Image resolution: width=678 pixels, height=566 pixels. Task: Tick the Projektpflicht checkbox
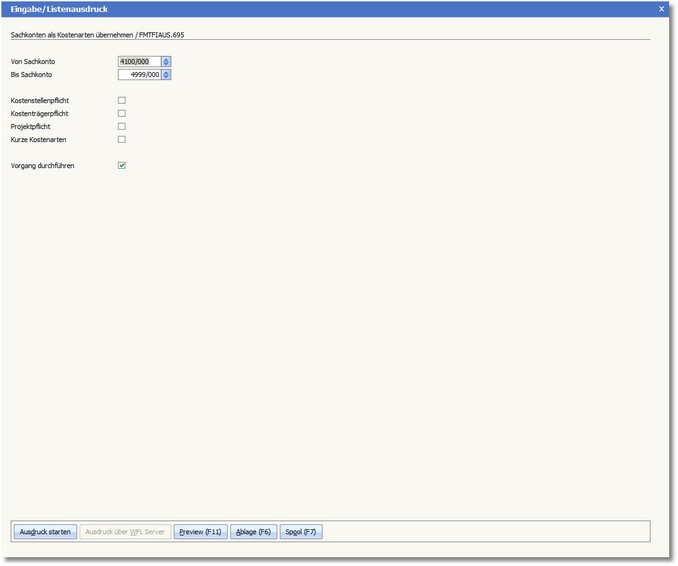(122, 126)
